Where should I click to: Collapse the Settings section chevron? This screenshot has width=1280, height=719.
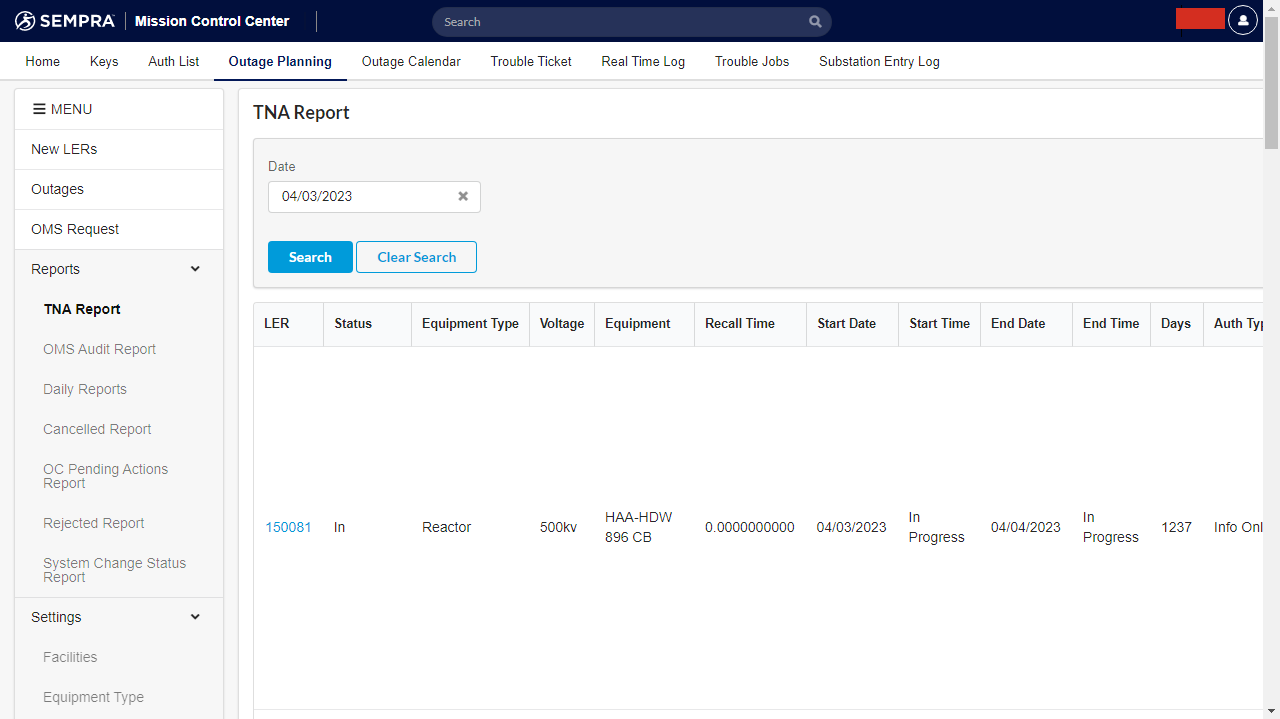(195, 617)
